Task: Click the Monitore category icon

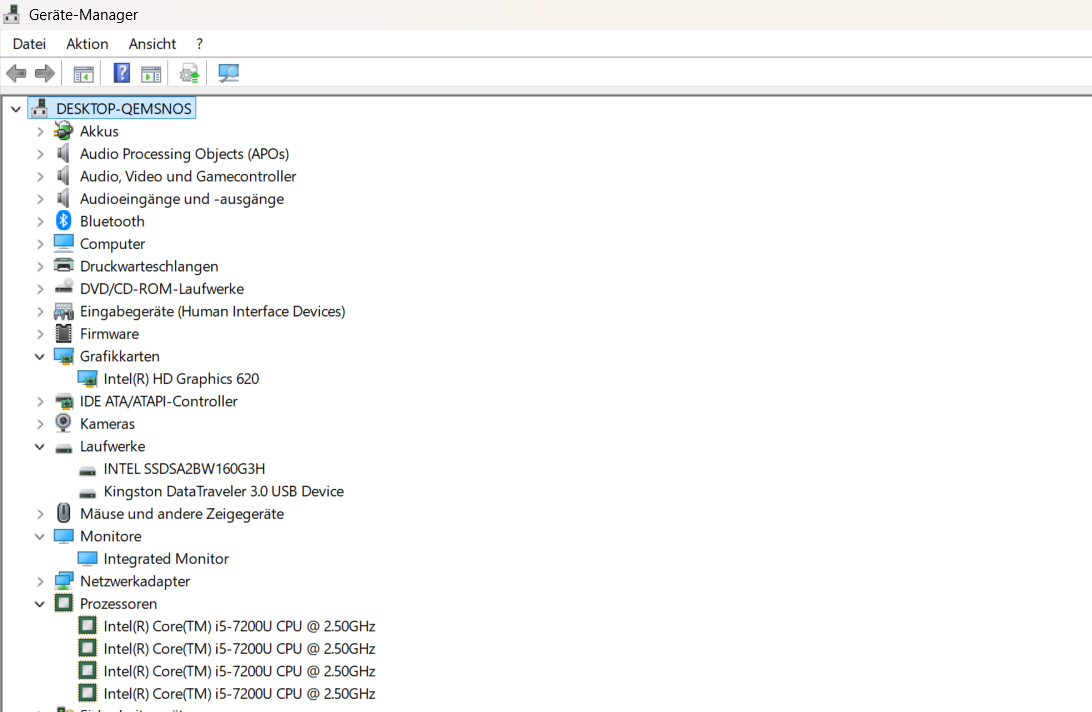Action: (x=63, y=535)
